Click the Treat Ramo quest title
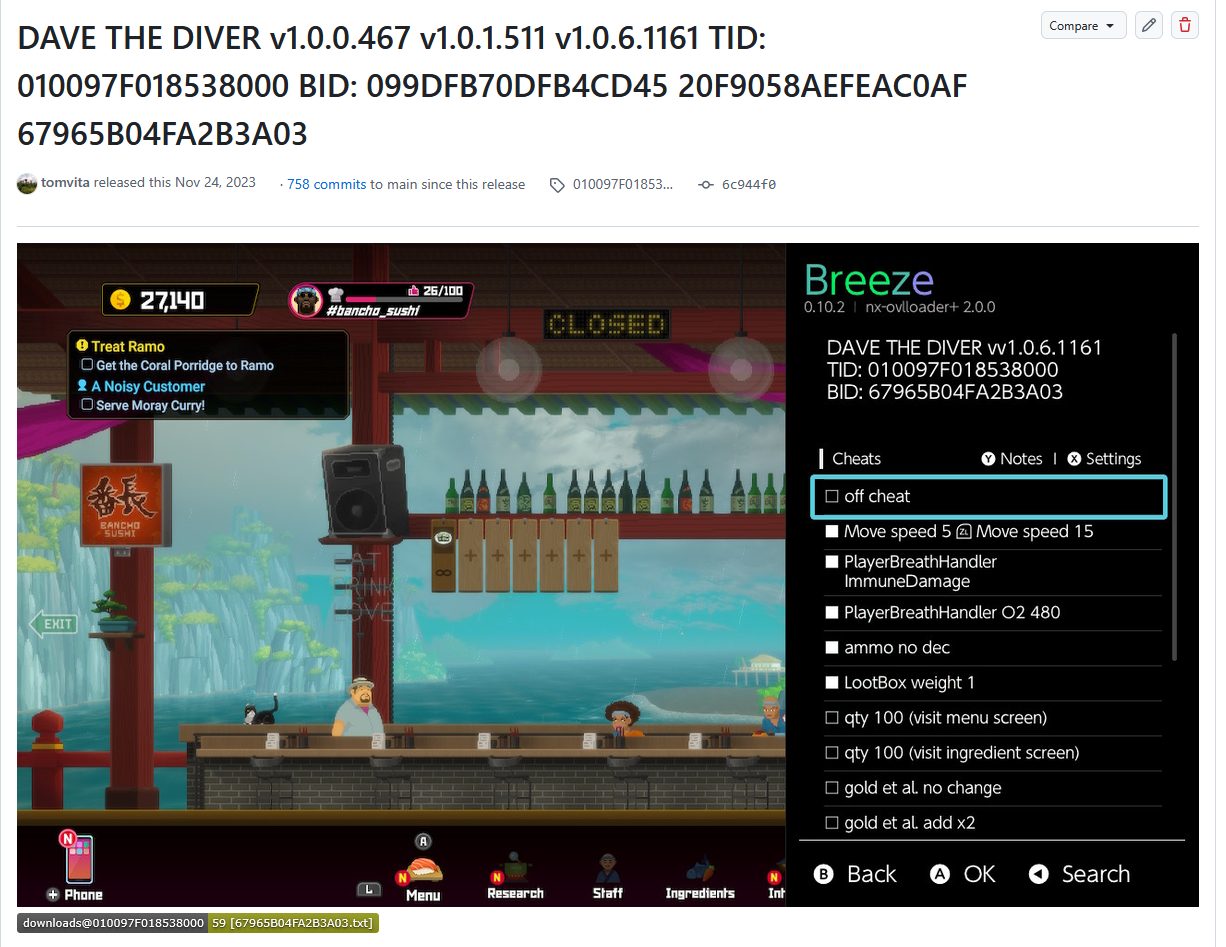Screen dimensions: 1226x947 point(128,346)
